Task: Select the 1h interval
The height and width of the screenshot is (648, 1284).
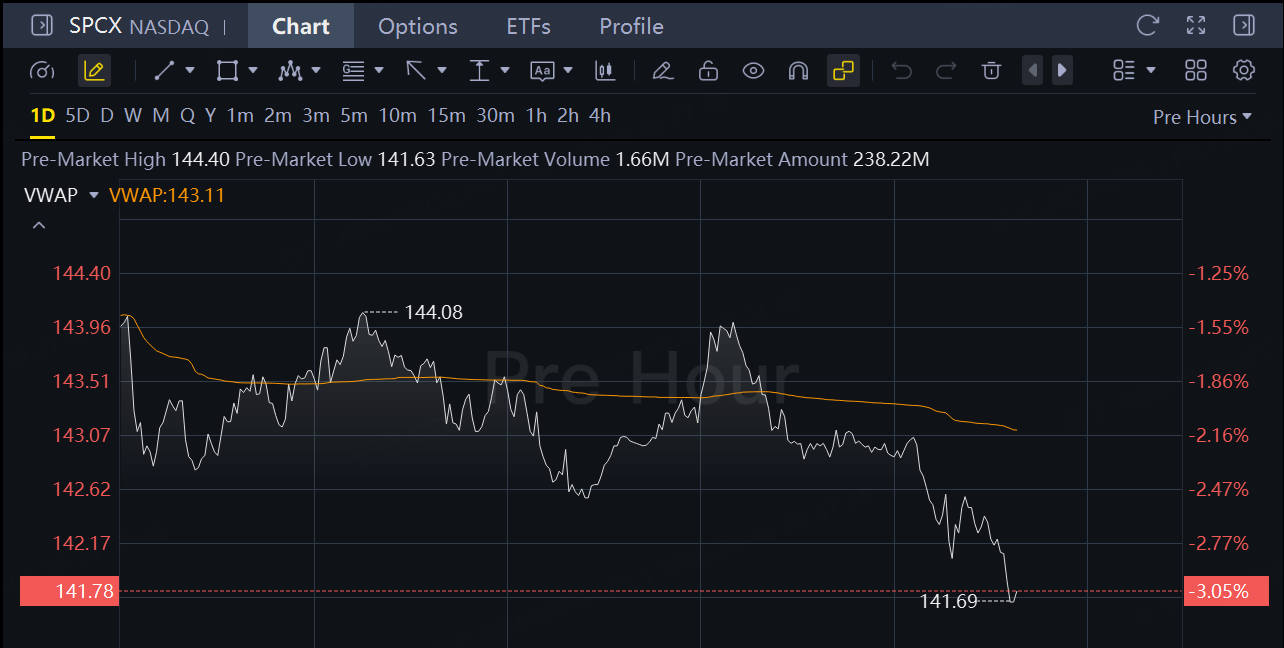Action: [x=536, y=116]
